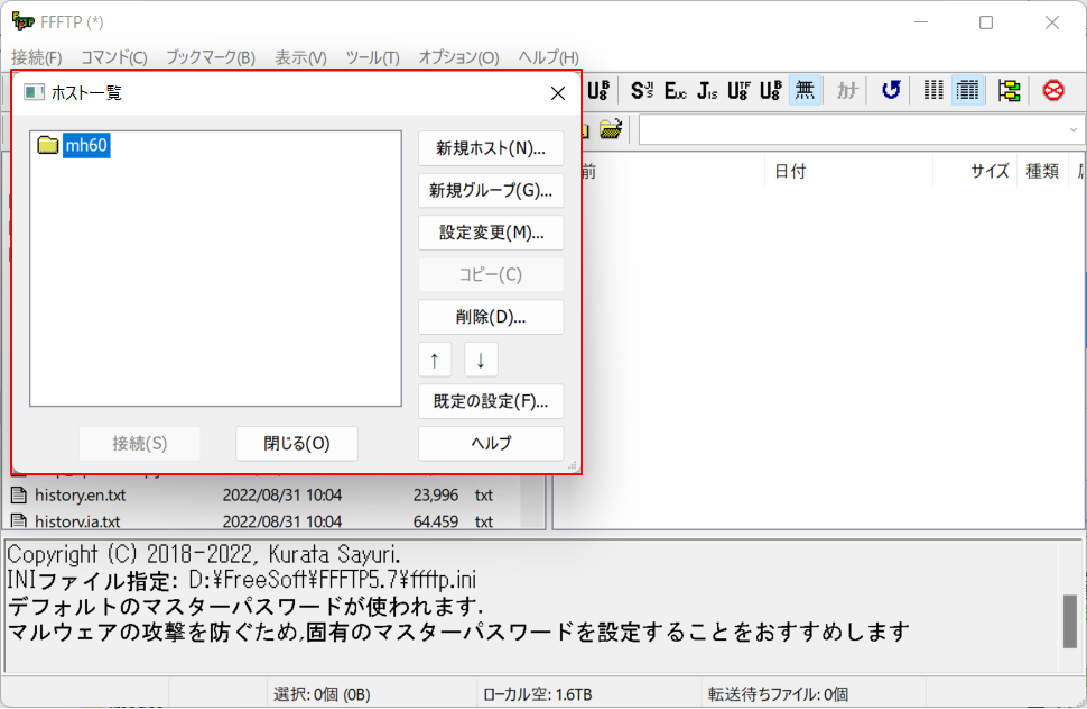Click the コピー(C) button
Viewport: 1087px width, 709px height.
tap(491, 274)
